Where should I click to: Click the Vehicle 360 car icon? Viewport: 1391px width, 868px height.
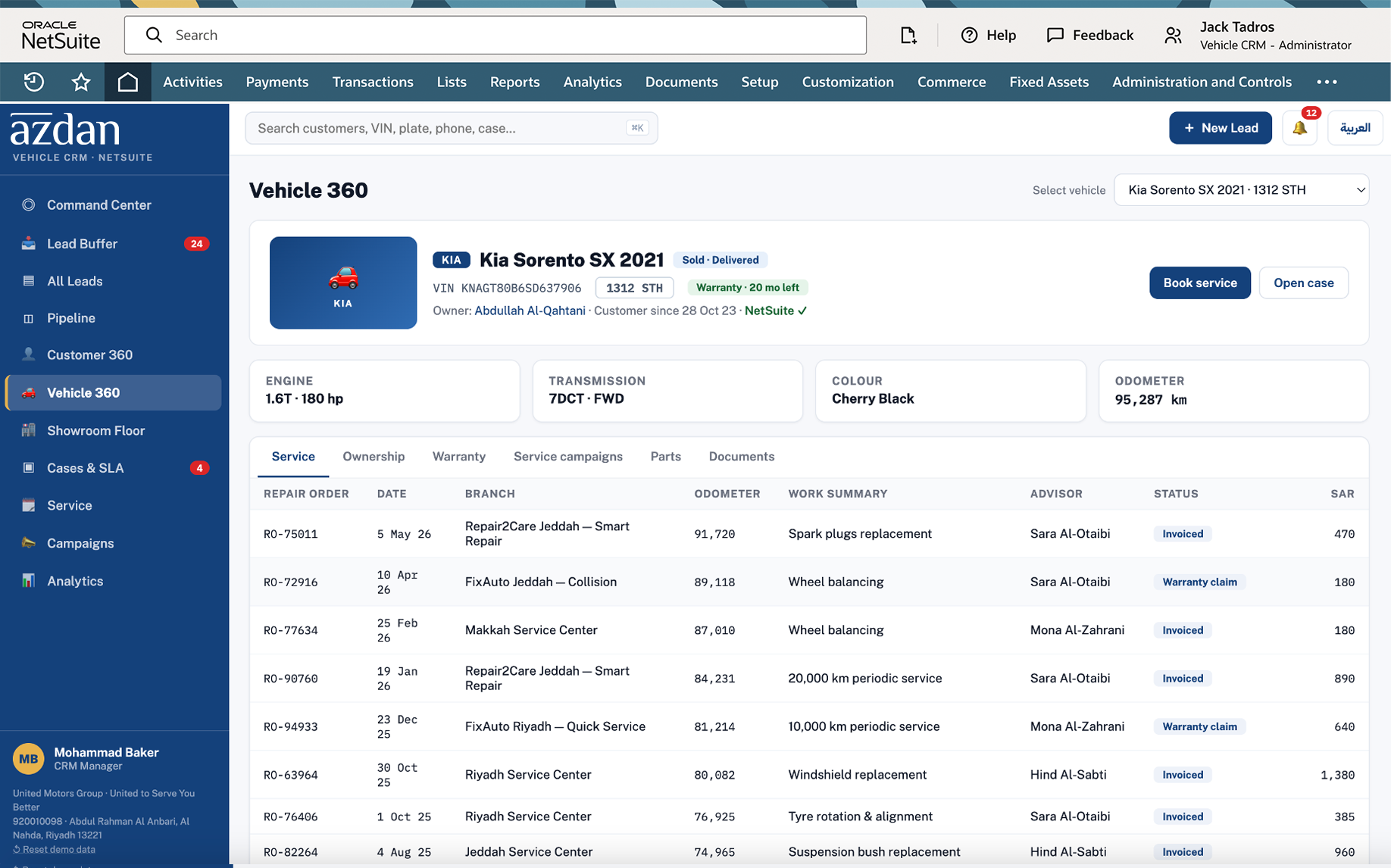(x=29, y=392)
